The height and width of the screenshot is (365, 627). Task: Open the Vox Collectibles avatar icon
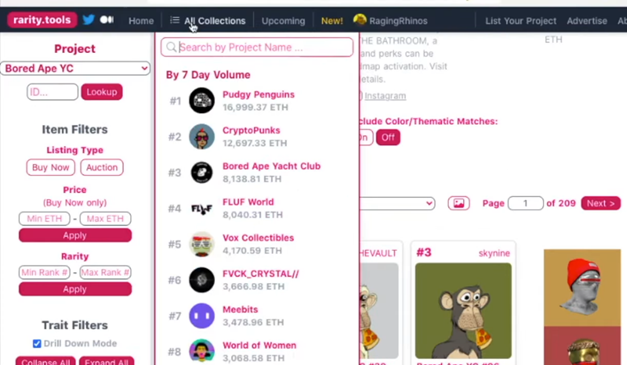[202, 244]
